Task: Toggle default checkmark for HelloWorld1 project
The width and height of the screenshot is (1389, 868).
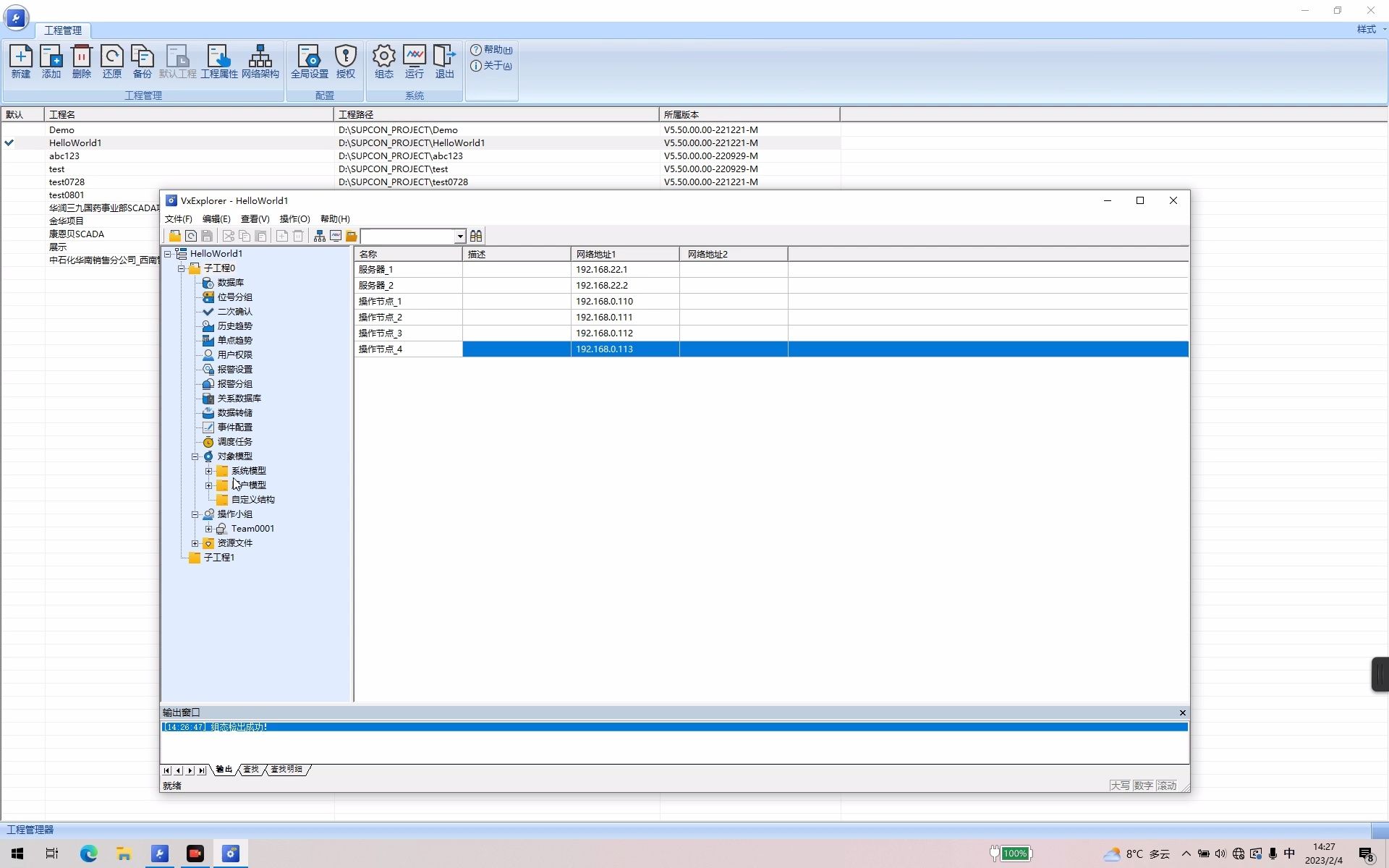Action: (x=9, y=143)
